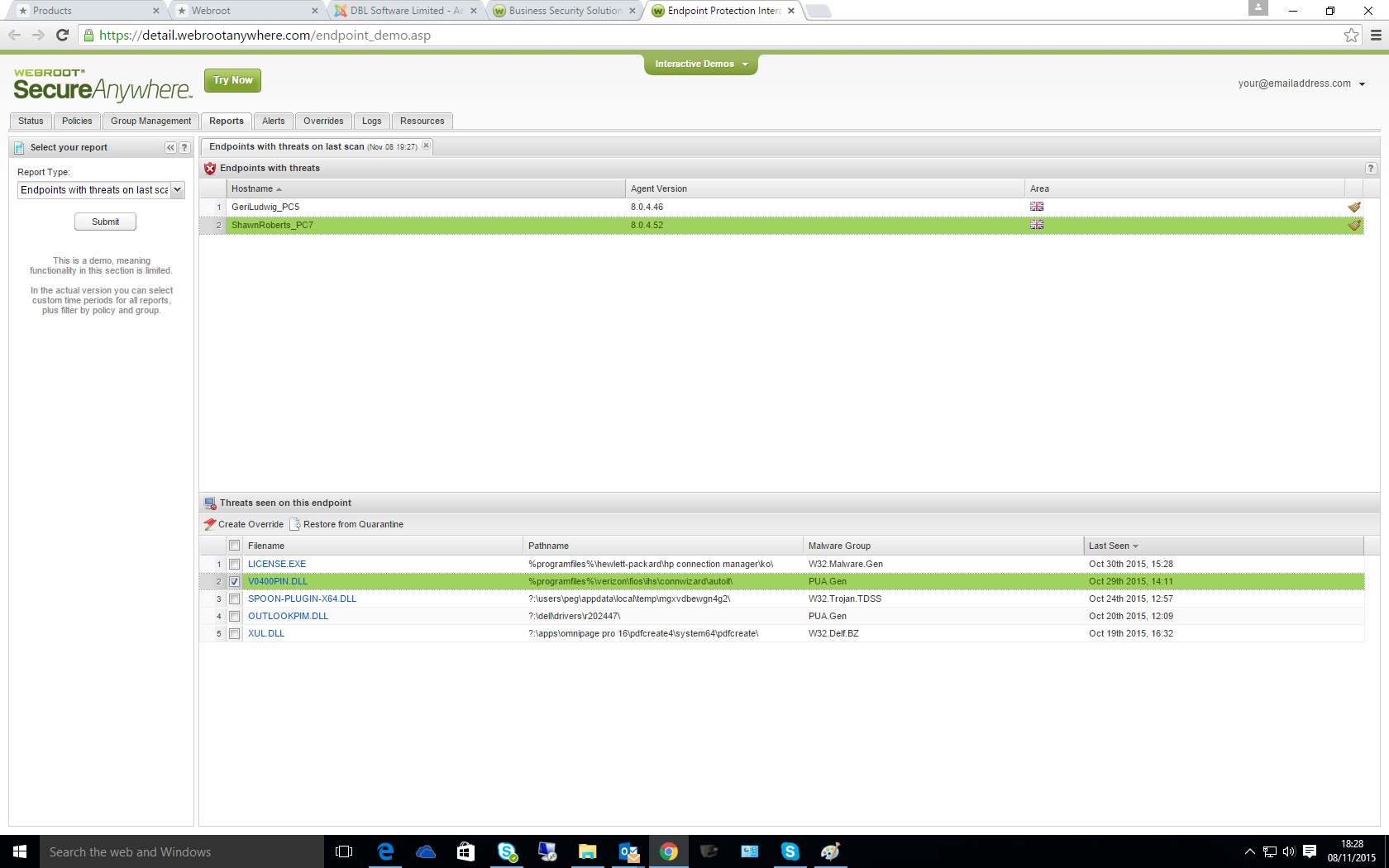Sort by Hostname column header

pos(426,188)
